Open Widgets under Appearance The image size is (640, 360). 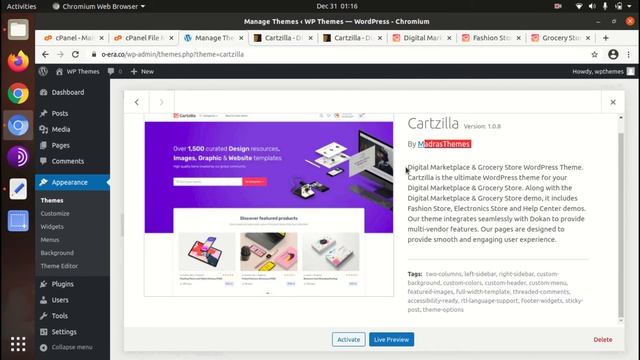(x=52, y=227)
